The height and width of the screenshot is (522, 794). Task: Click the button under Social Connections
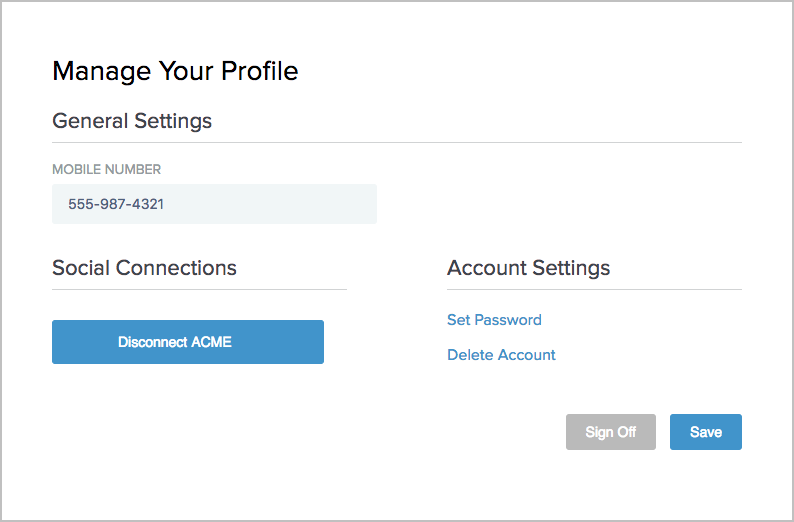(x=188, y=342)
